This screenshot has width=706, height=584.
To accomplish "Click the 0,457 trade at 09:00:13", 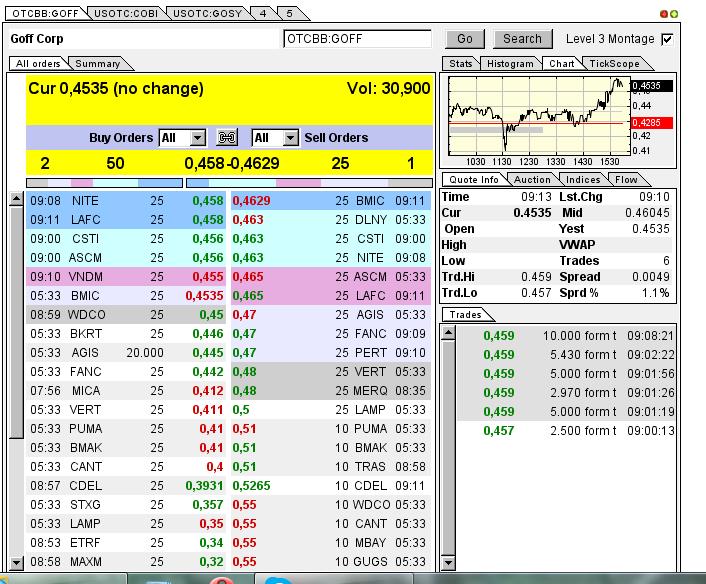I will click(x=566, y=430).
